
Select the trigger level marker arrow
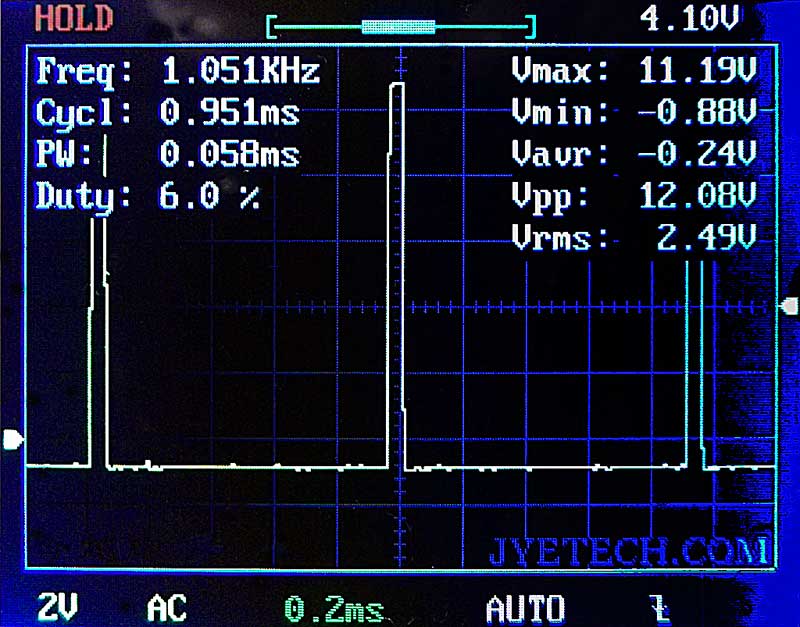tap(790, 306)
